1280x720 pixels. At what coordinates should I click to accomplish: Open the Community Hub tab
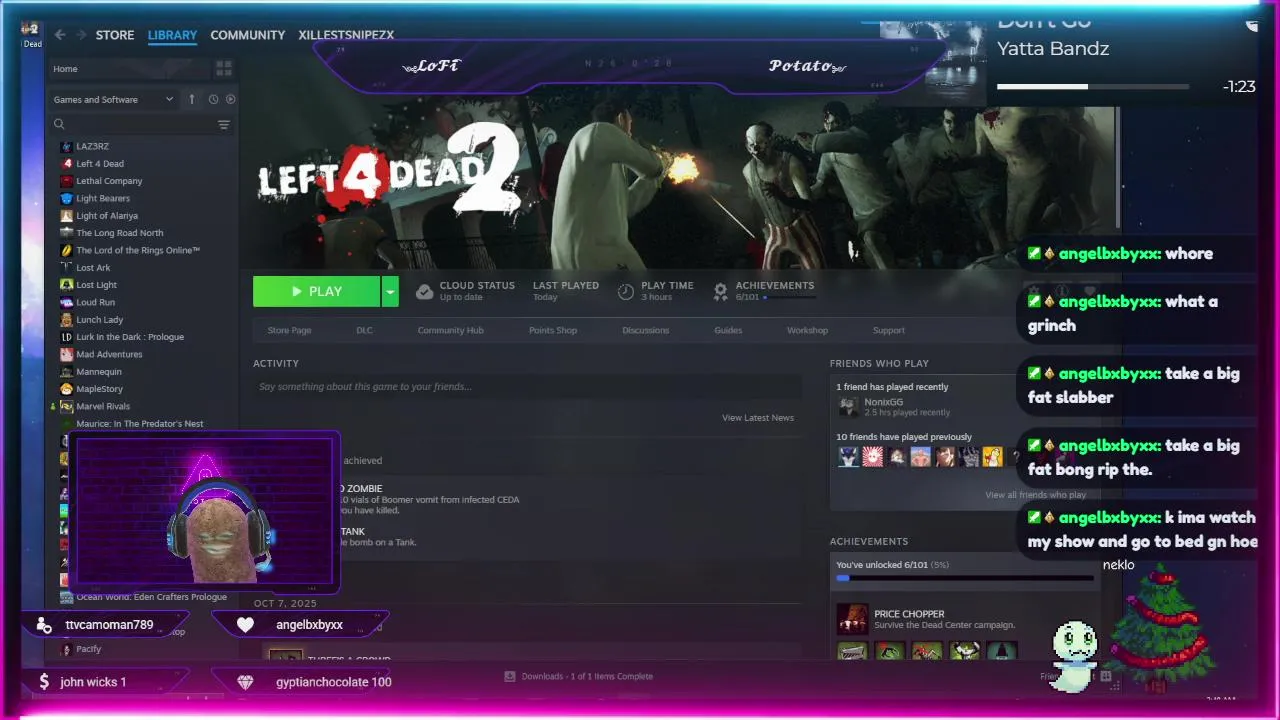[450, 330]
